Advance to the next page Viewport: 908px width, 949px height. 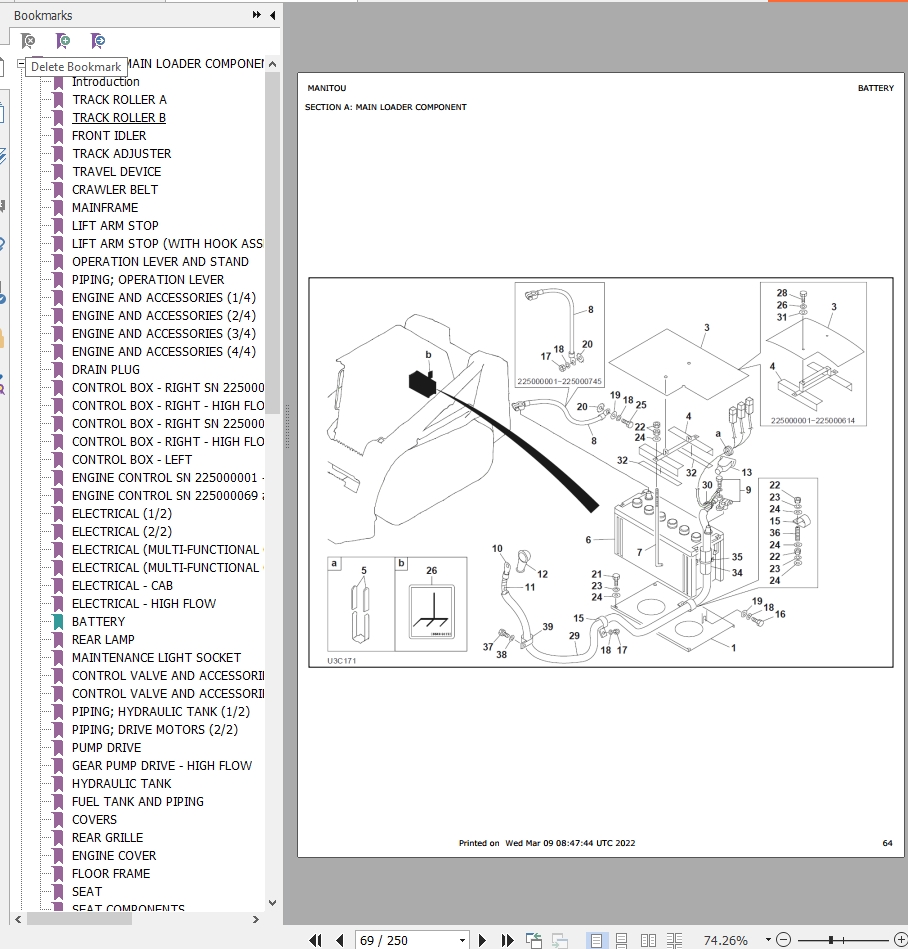click(x=483, y=940)
